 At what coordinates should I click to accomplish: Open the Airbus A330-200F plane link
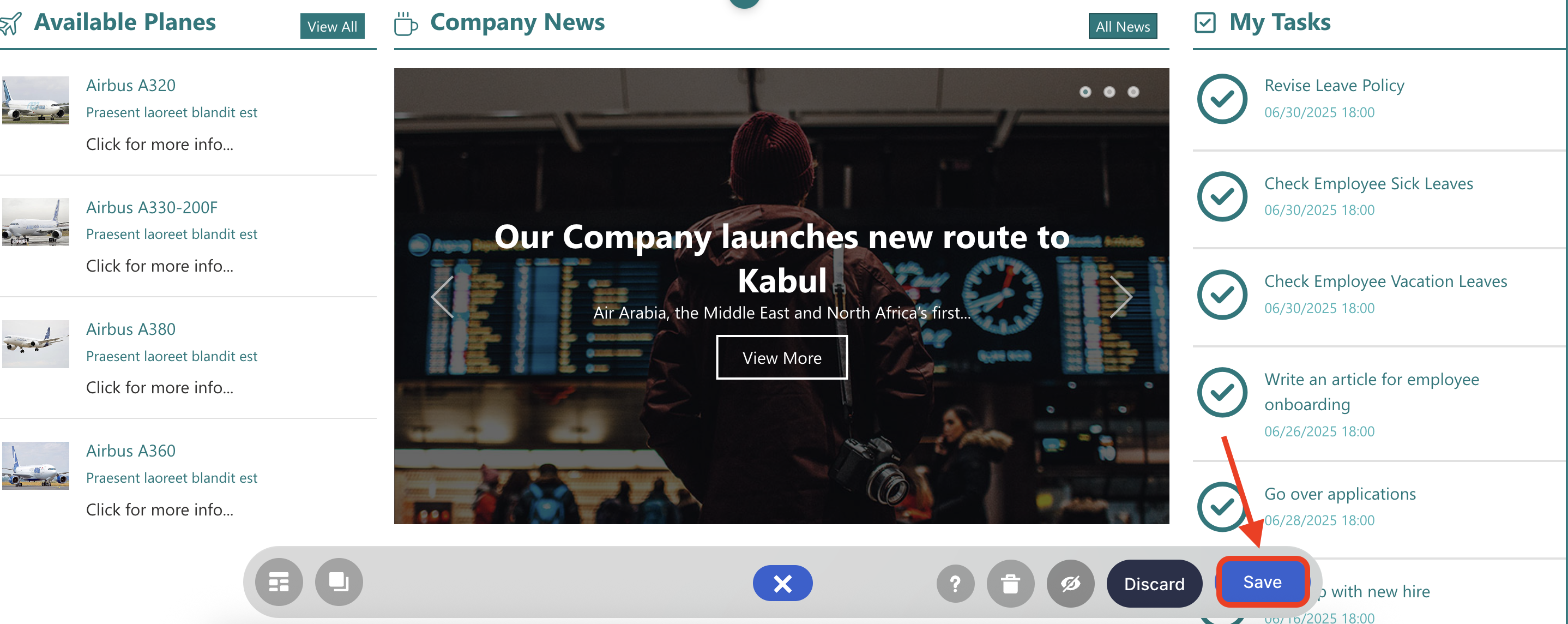pyautogui.click(x=152, y=208)
